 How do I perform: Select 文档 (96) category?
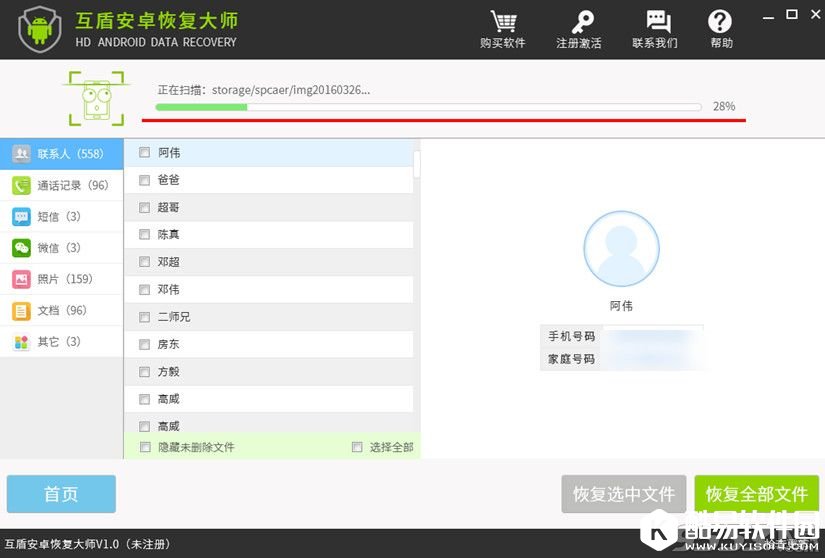pyautogui.click(x=62, y=310)
